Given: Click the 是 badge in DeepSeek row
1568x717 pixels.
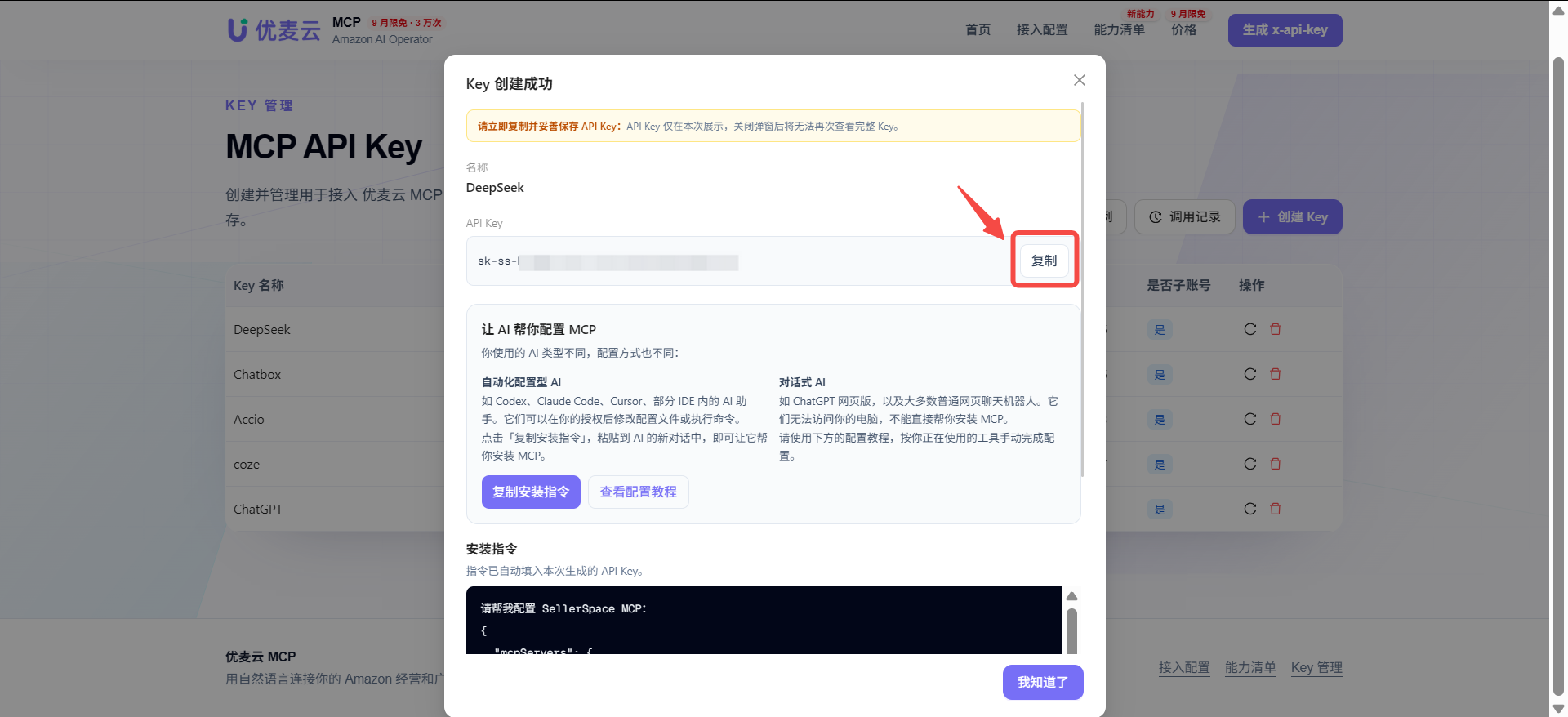Looking at the screenshot, I should (1160, 330).
